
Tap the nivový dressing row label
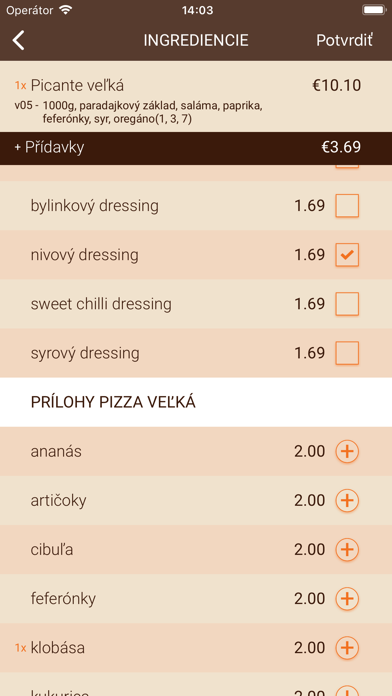pyautogui.click(x=84, y=255)
